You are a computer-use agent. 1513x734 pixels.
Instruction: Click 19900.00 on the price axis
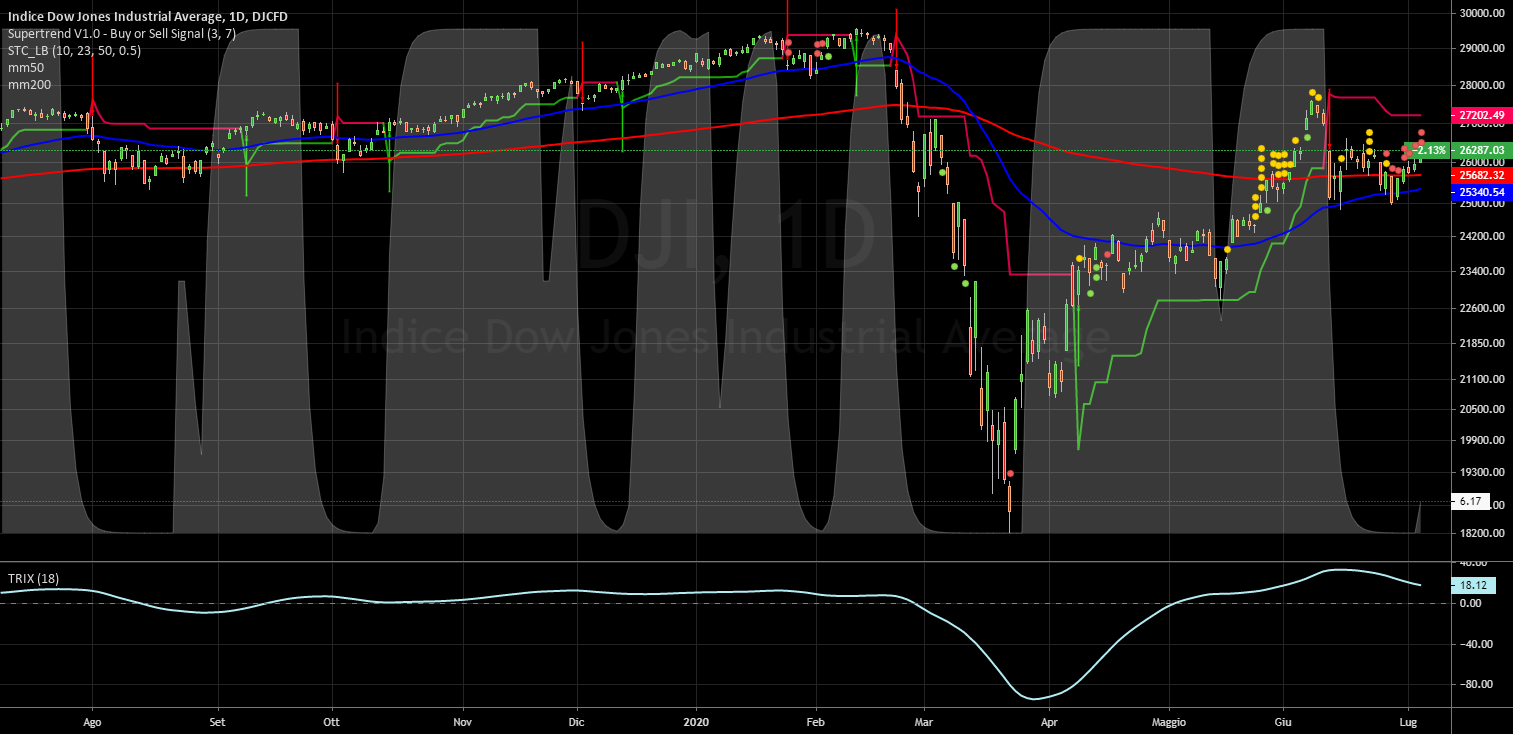click(1481, 440)
